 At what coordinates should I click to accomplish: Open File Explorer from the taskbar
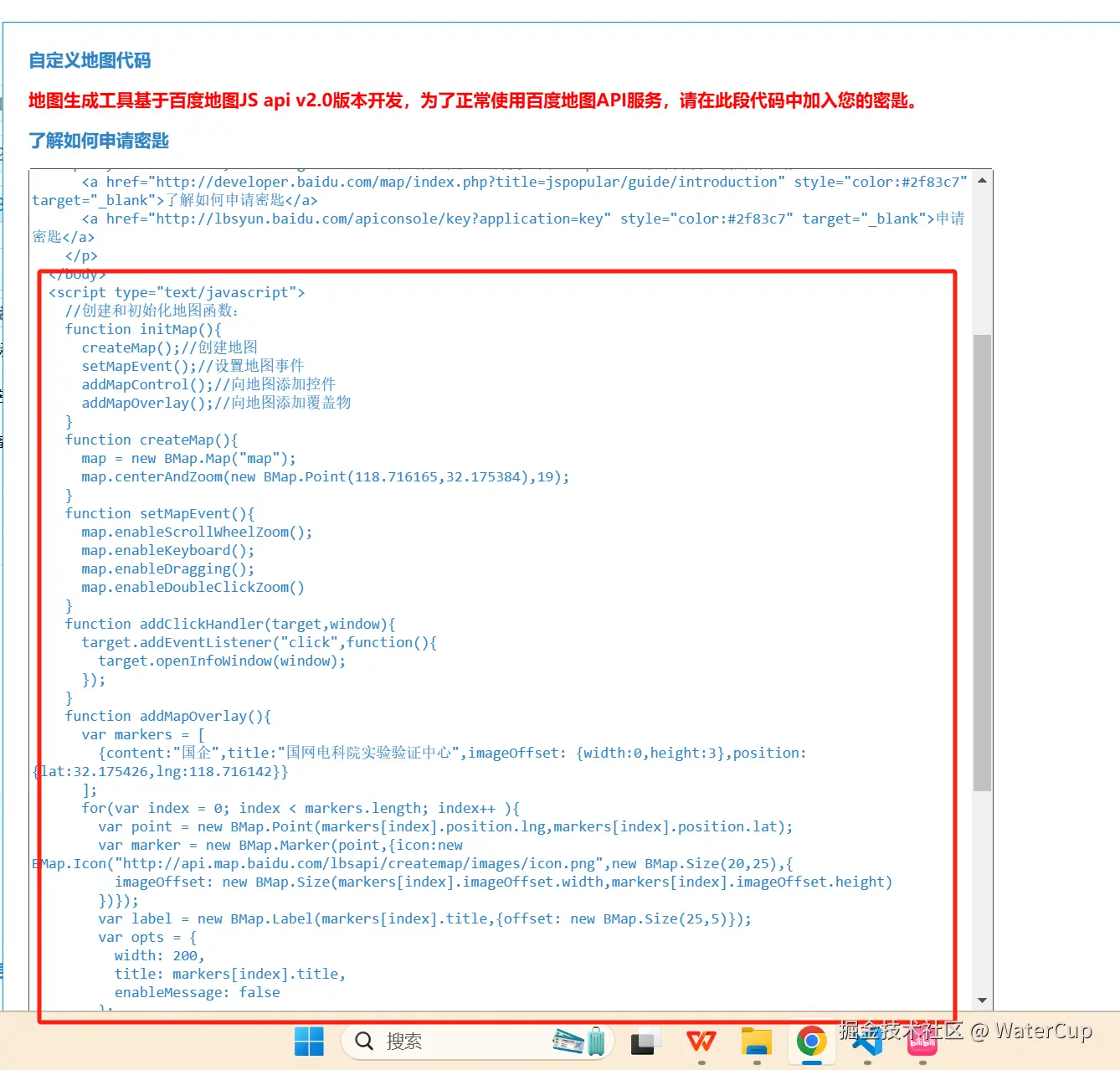[x=757, y=1041]
